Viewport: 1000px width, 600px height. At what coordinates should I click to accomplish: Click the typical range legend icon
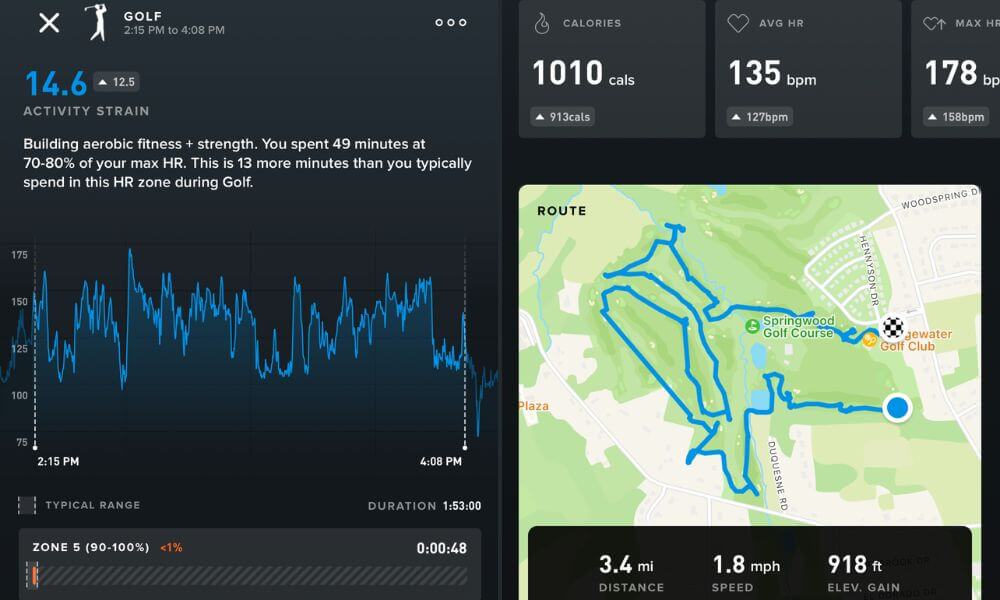click(27, 505)
